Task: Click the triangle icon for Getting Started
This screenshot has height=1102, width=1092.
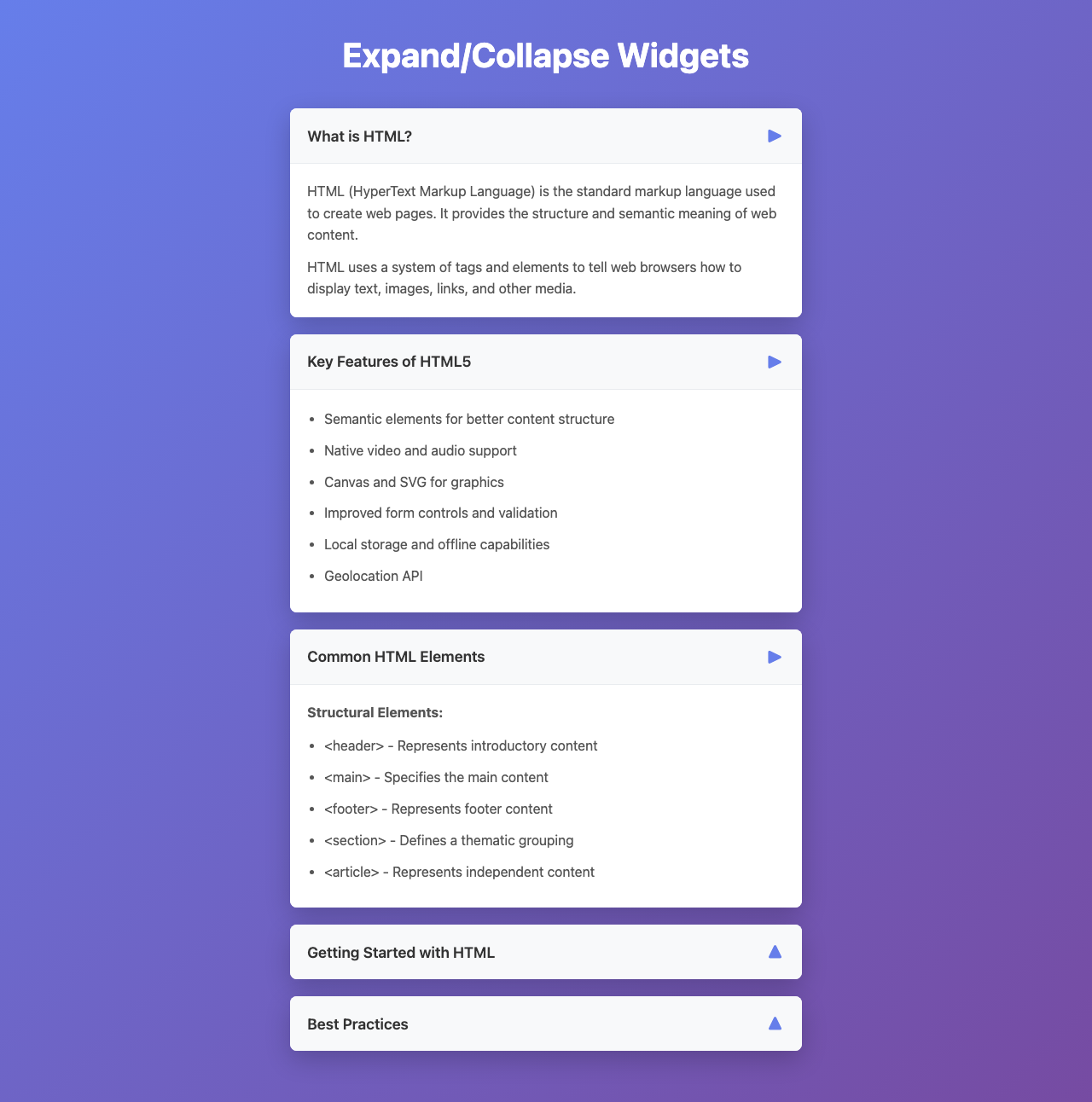Action: point(775,952)
